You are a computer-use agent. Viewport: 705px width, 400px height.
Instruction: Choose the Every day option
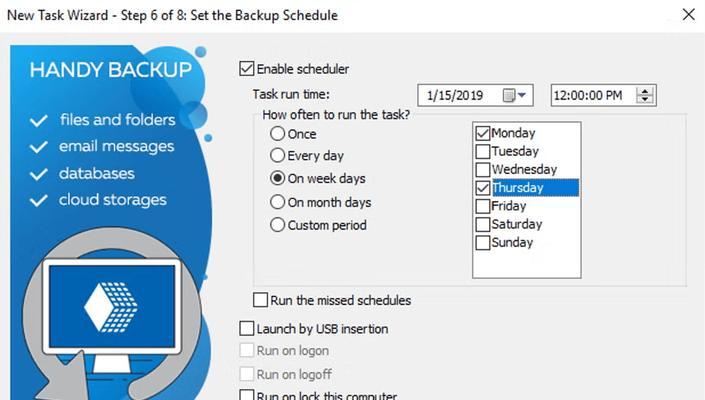coord(277,156)
